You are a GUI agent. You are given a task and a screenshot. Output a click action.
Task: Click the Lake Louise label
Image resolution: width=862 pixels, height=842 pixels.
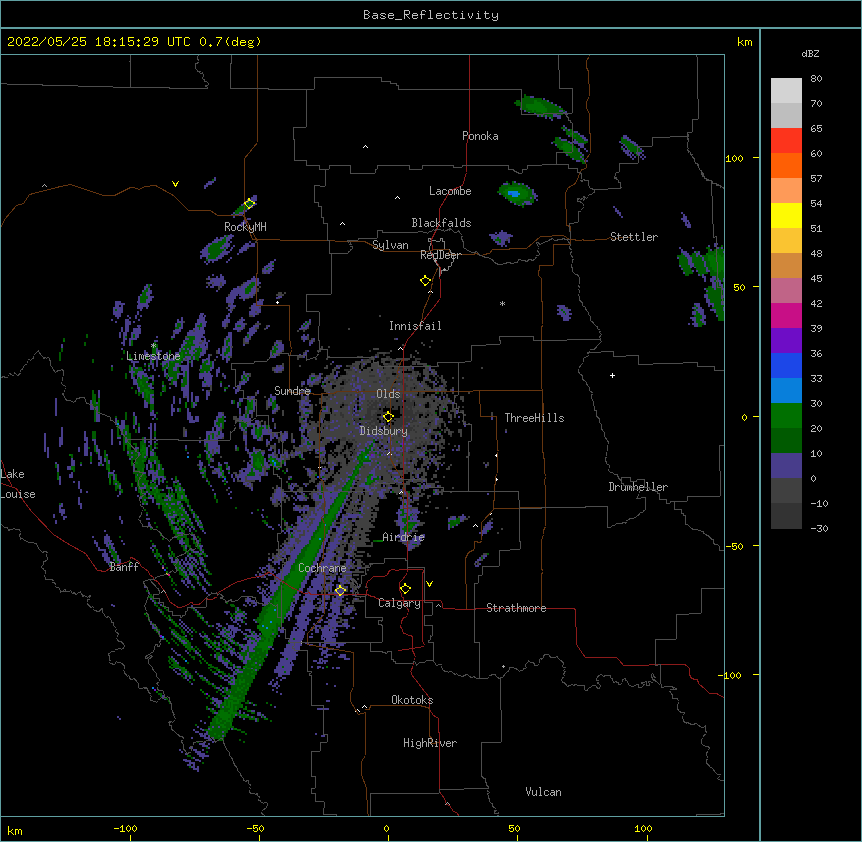point(18,484)
